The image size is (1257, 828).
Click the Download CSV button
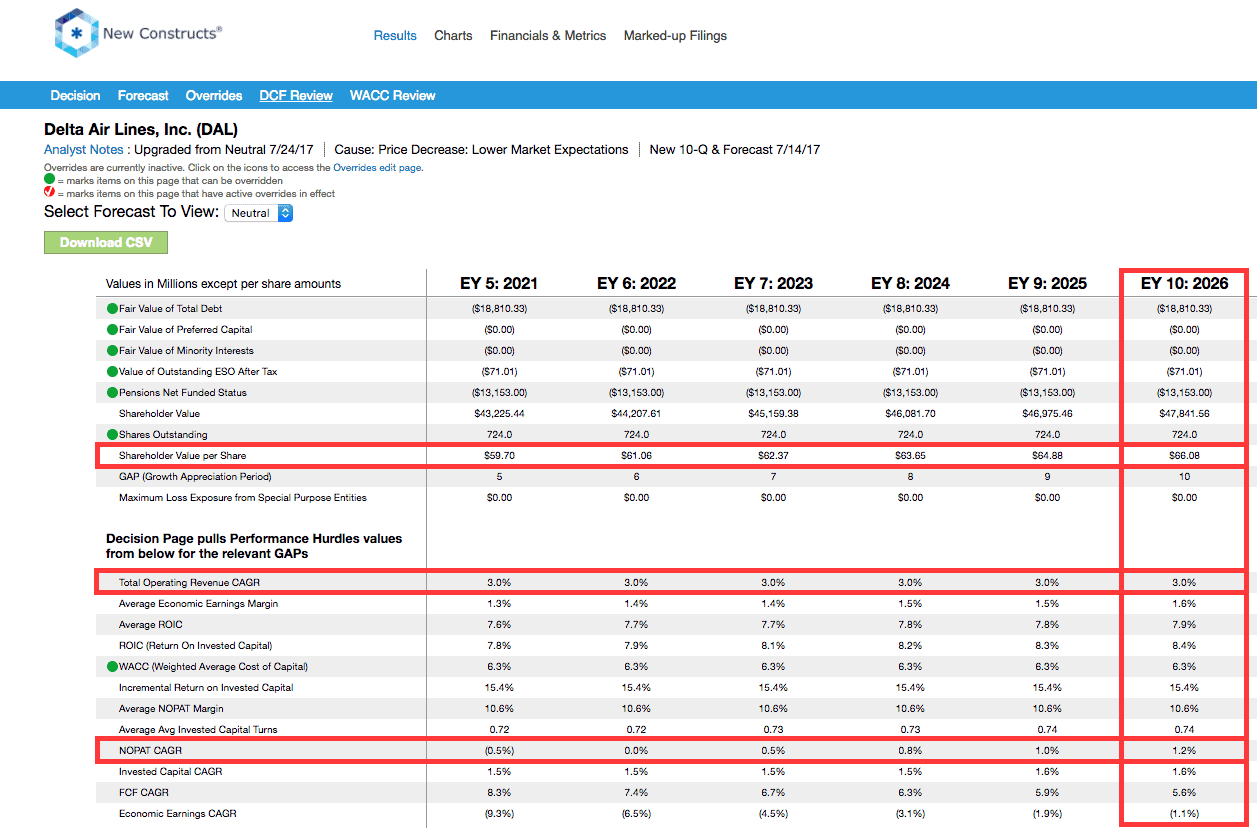coord(106,242)
